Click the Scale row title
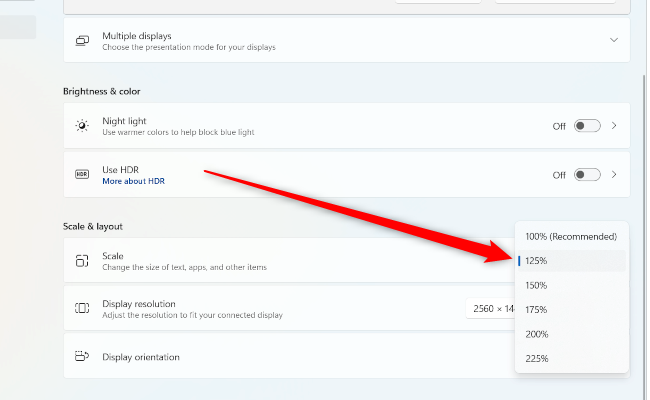The height and width of the screenshot is (400, 650). click(x=113, y=256)
